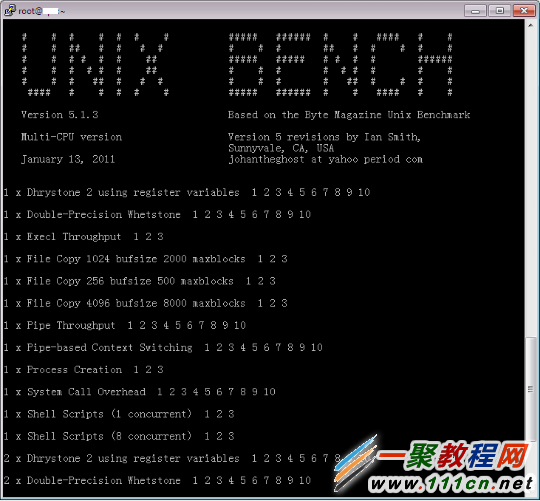This screenshot has width=540, height=501.
Task: Click 'johantheghost at yahoo period com' text
Action: [325, 159]
